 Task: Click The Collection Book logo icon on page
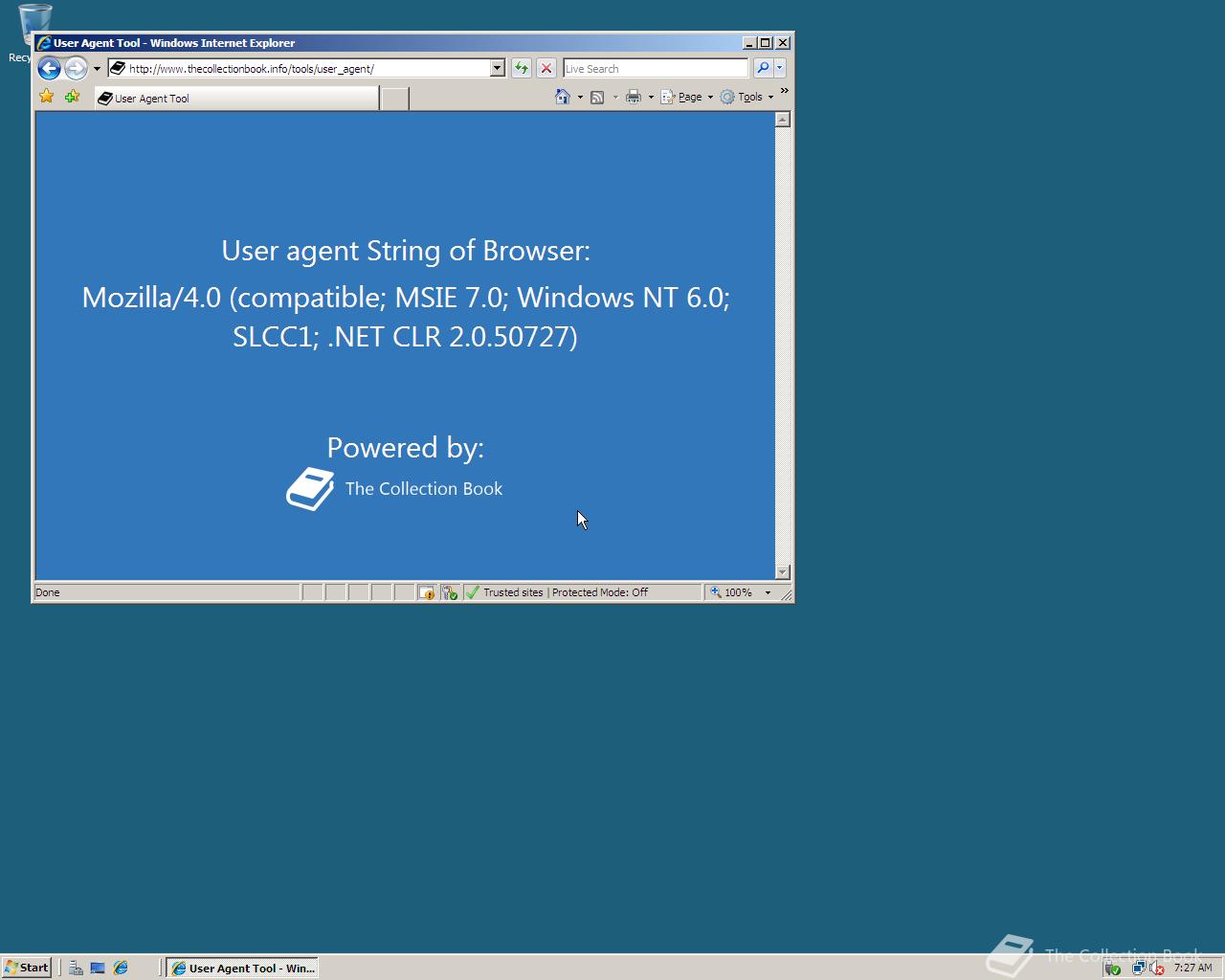(310, 489)
